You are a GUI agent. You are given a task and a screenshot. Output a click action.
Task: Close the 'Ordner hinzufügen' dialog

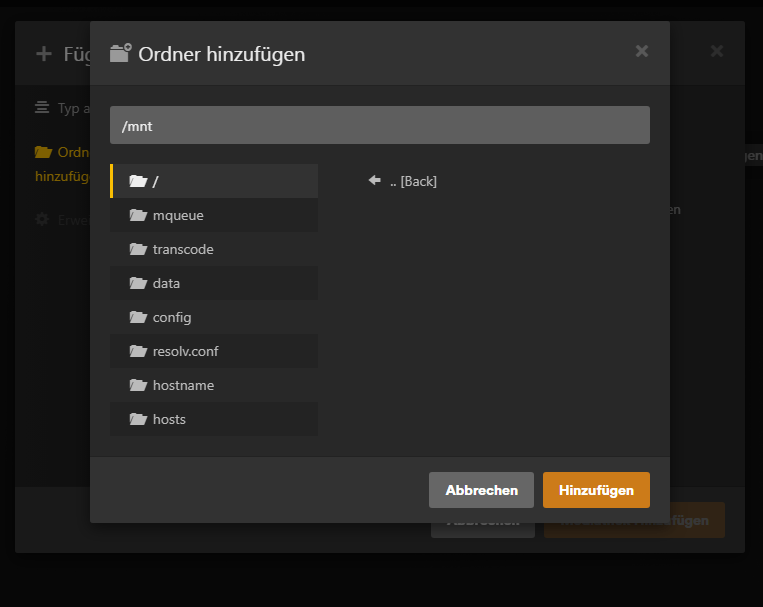[642, 51]
